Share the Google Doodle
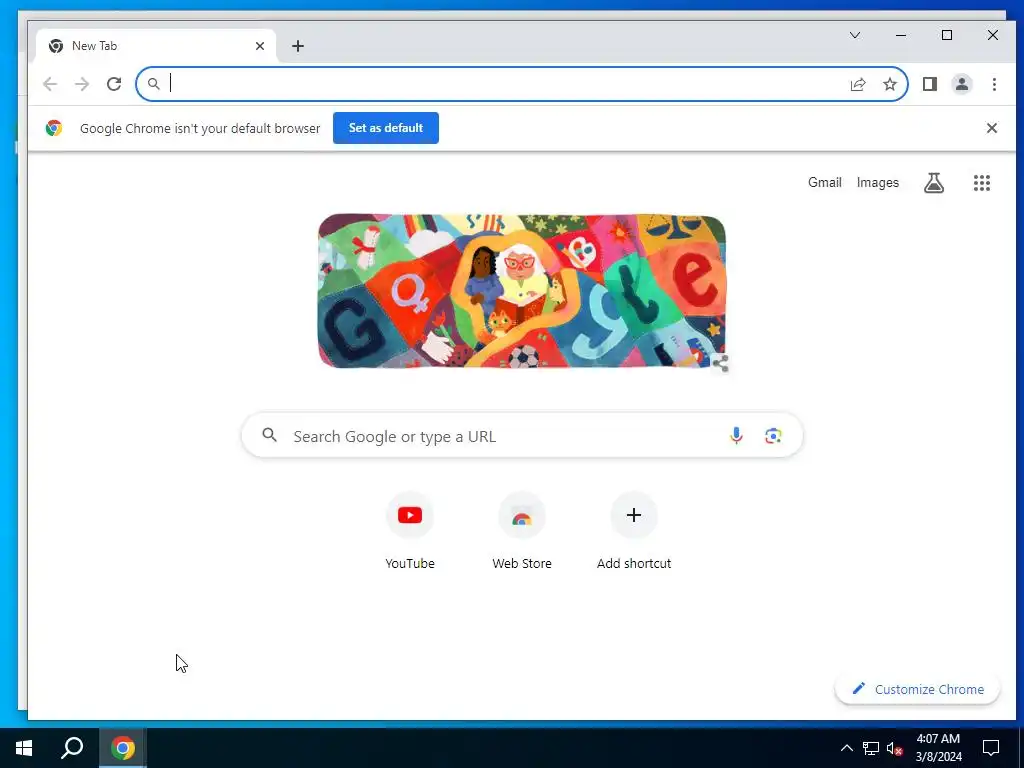Image resolution: width=1024 pixels, height=768 pixels. point(720,363)
